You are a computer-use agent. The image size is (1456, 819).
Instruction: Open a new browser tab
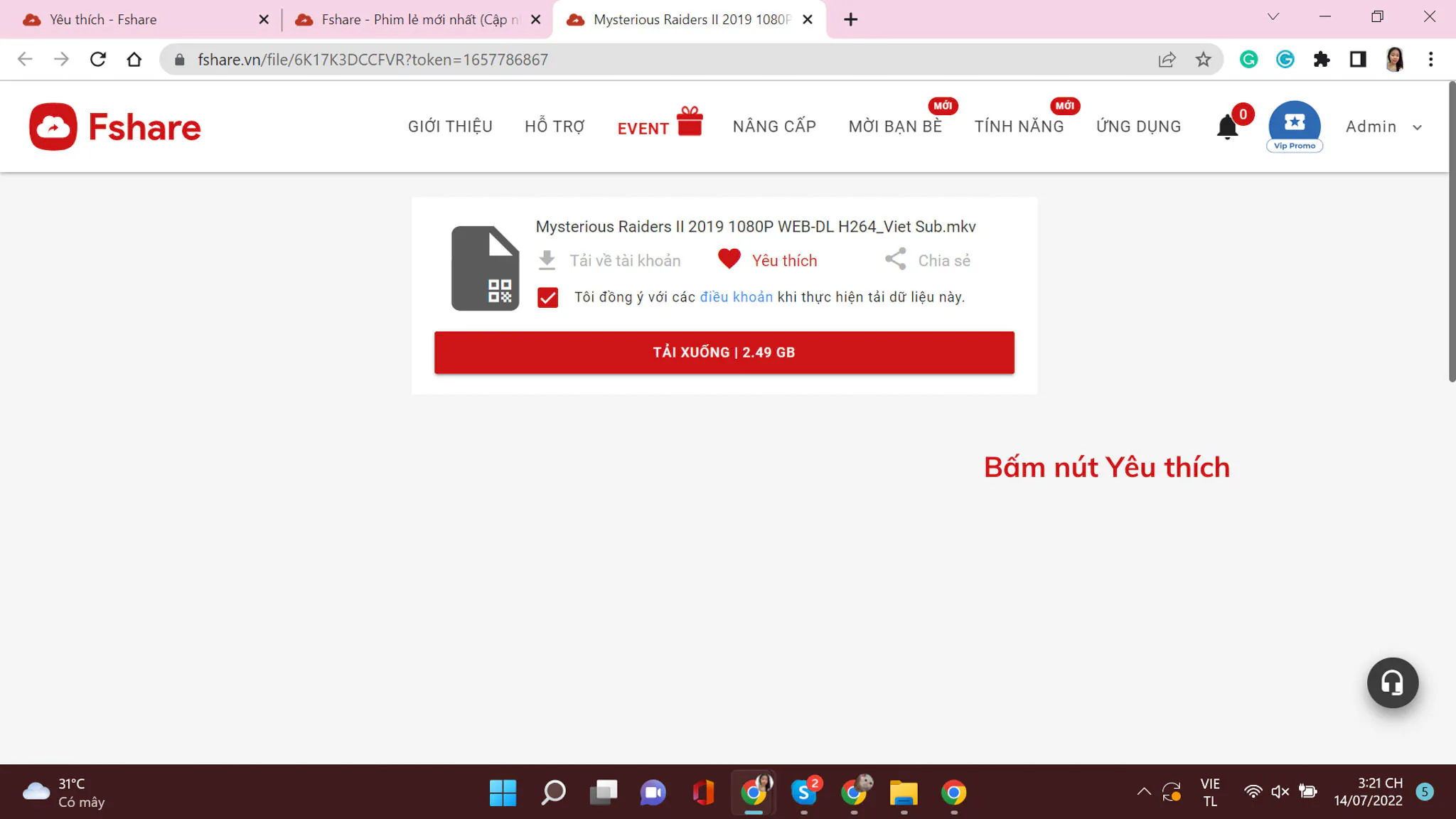(x=850, y=19)
